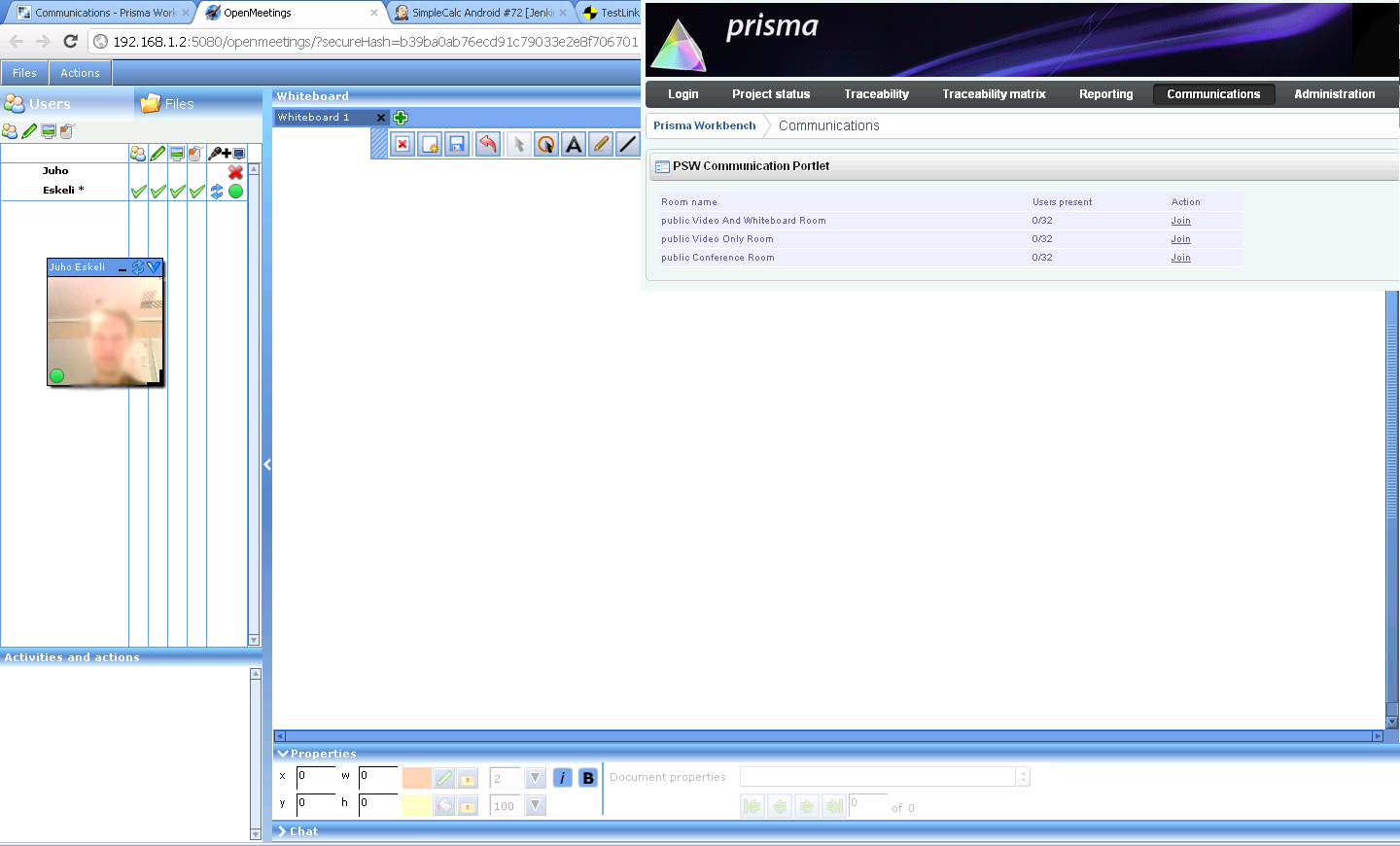Undo the last whiteboard action
This screenshot has height=846, width=1400.
pos(487,143)
